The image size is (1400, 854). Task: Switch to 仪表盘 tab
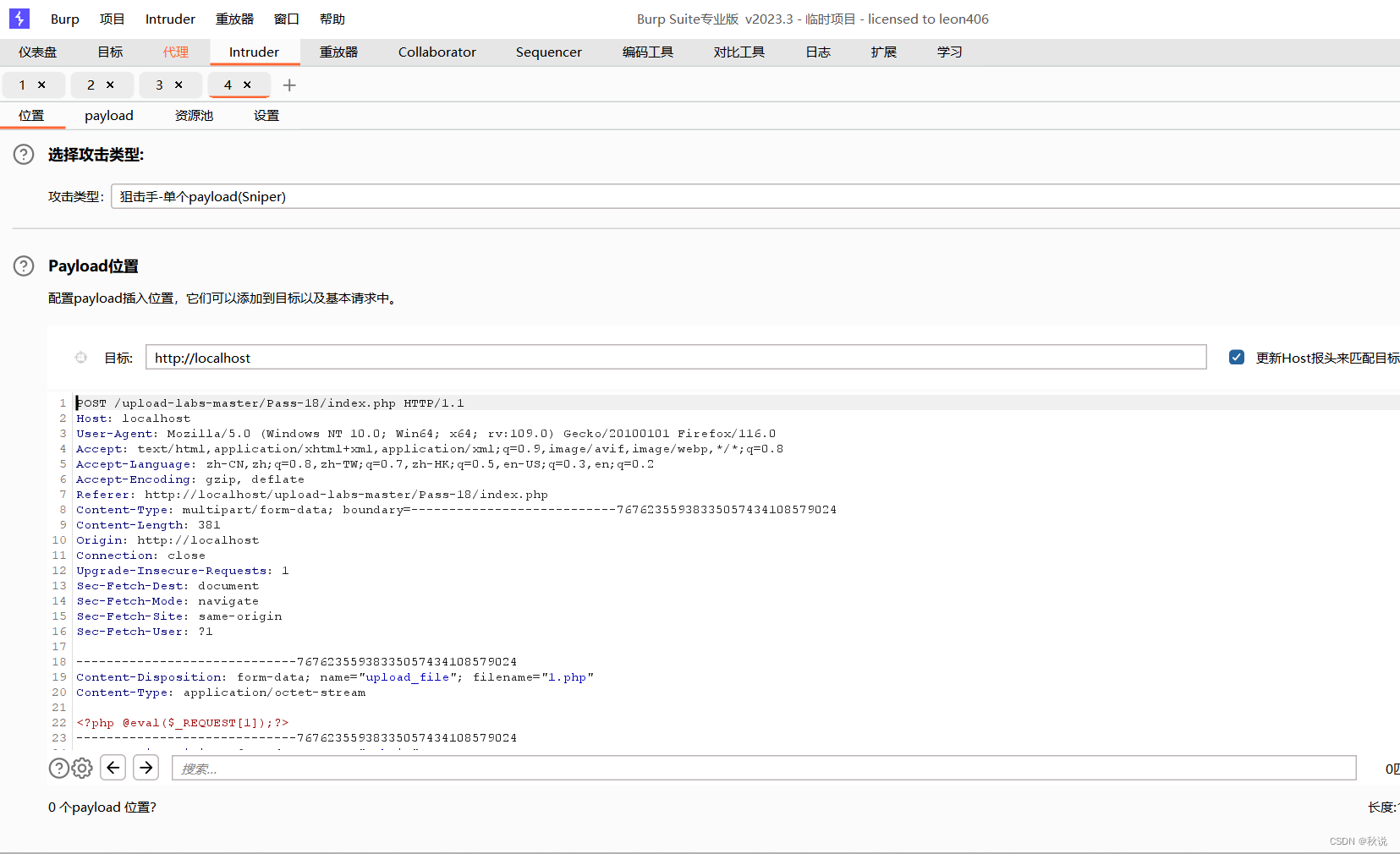(x=37, y=52)
